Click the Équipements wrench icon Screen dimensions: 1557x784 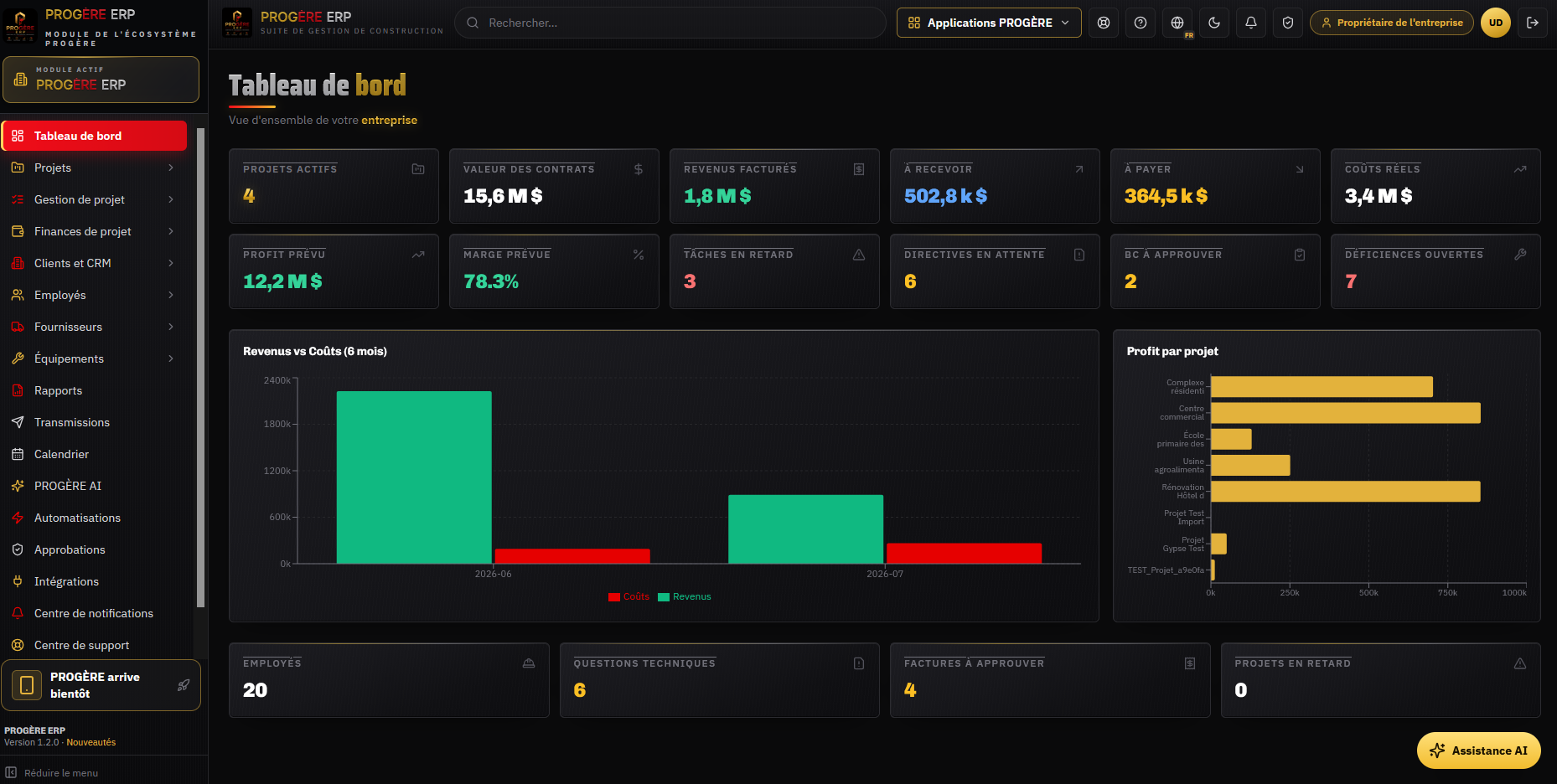click(18, 358)
